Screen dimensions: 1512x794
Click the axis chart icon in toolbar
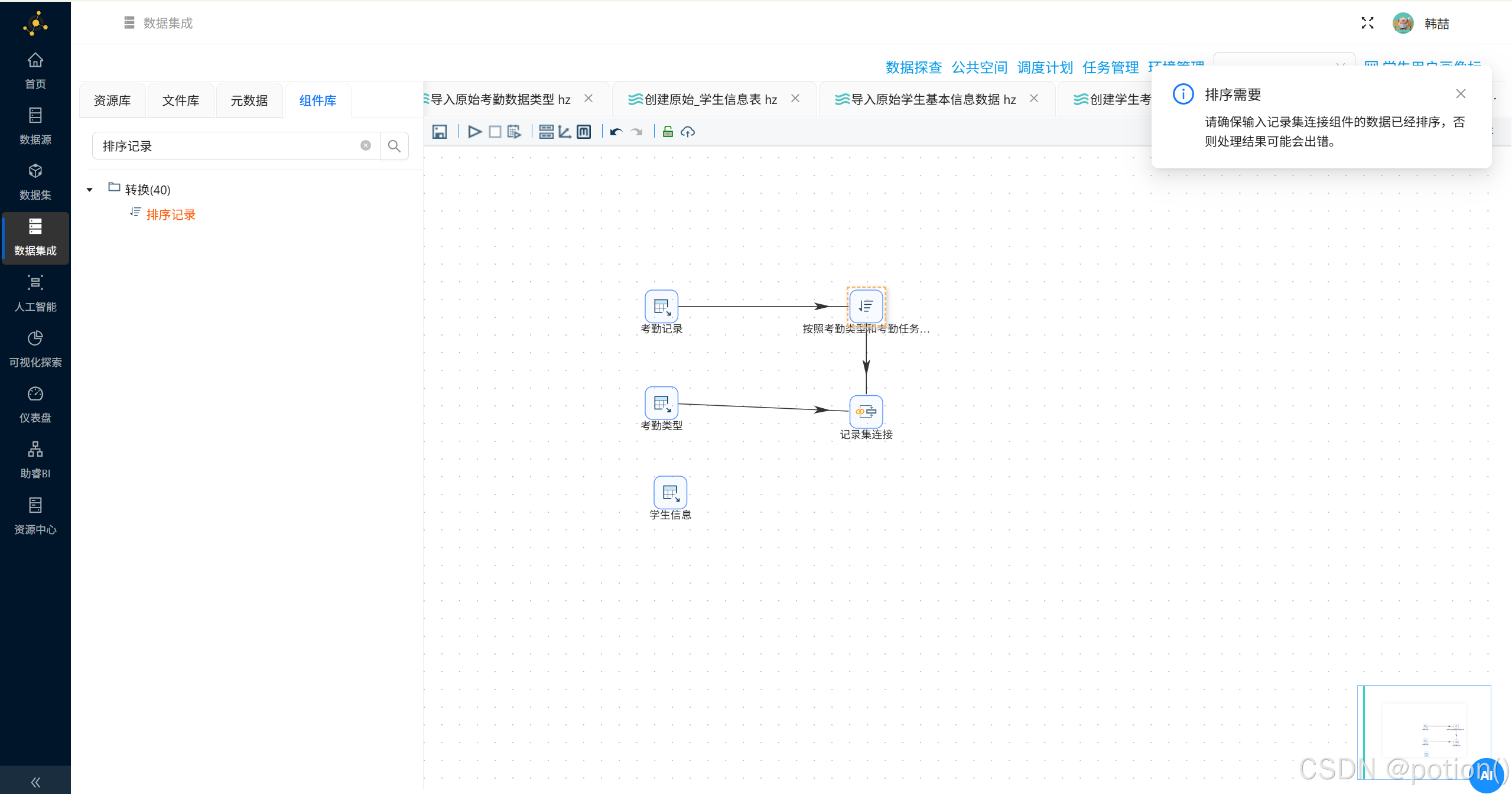tap(565, 132)
